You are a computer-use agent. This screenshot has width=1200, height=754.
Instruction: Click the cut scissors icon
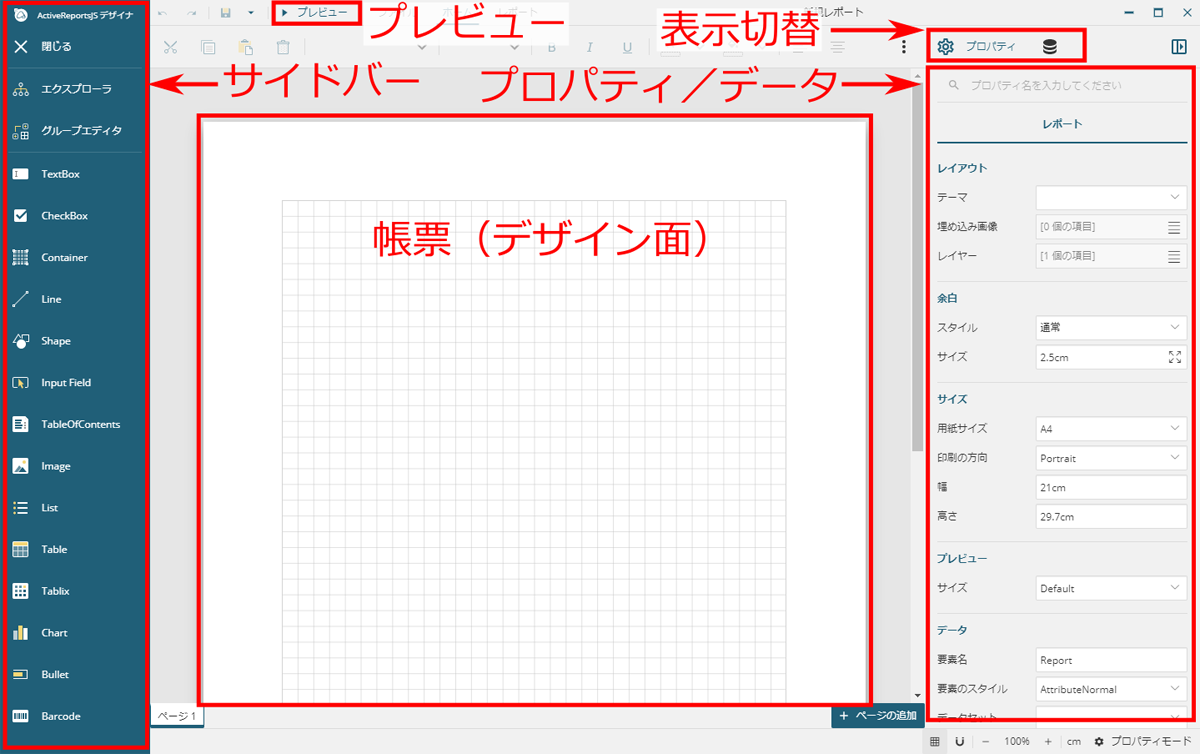(170, 47)
